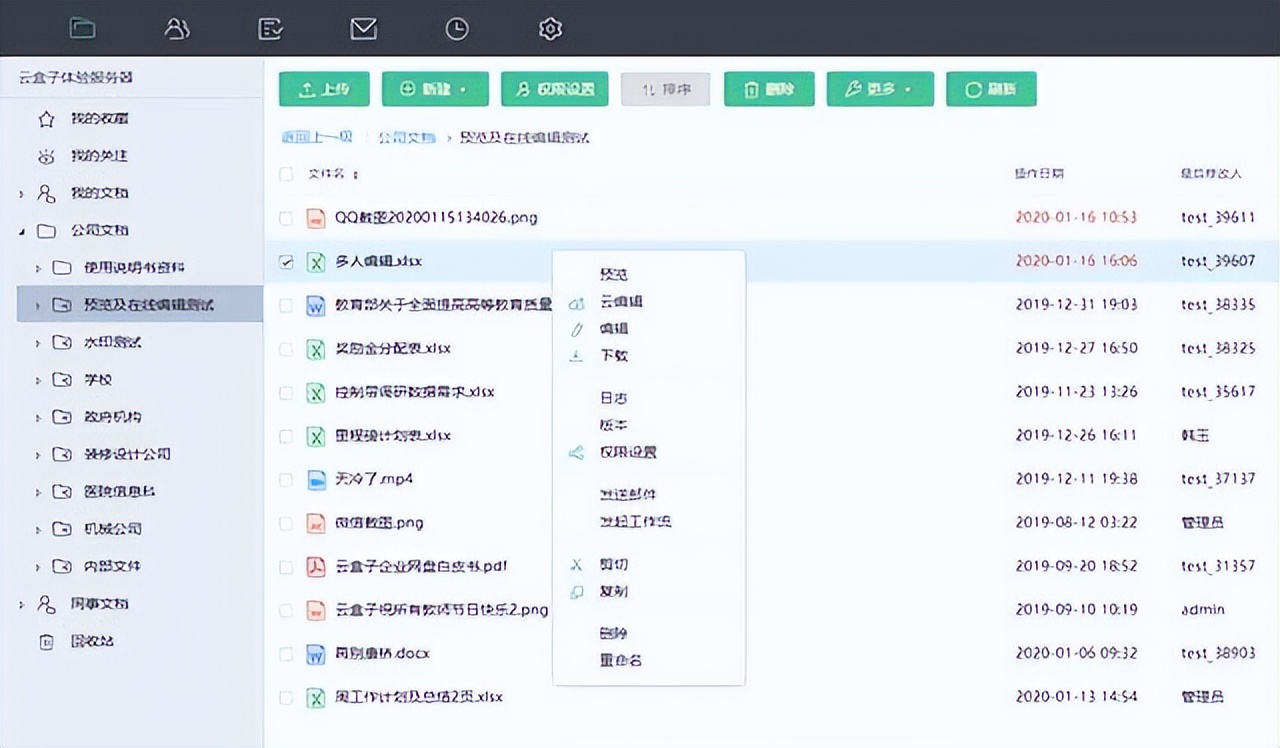
Task: Click the 上传 upload button
Action: point(323,89)
